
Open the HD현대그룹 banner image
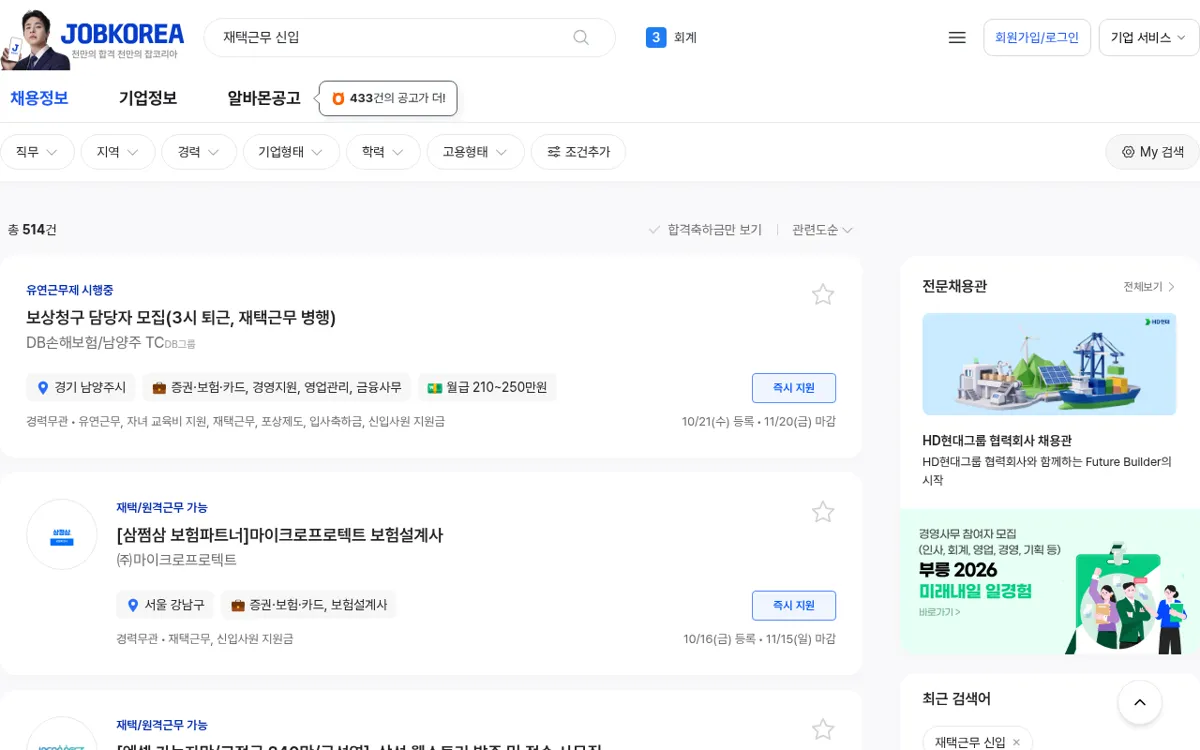click(1049, 364)
